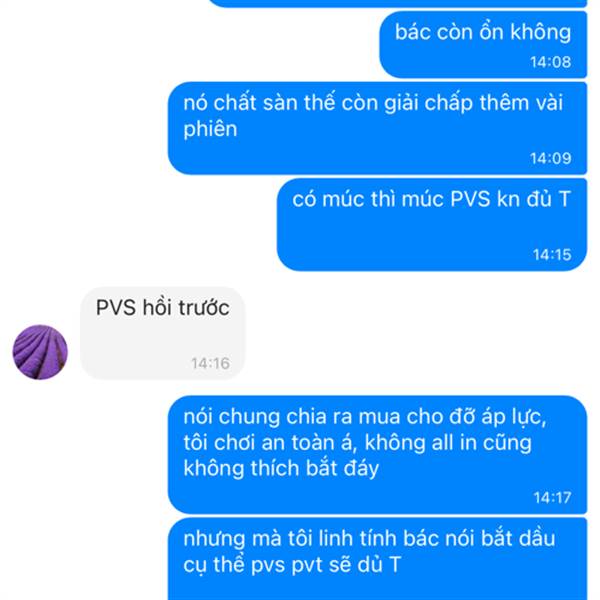Click the 14:17 timestamp
This screenshot has height=600, width=600.
552,498
